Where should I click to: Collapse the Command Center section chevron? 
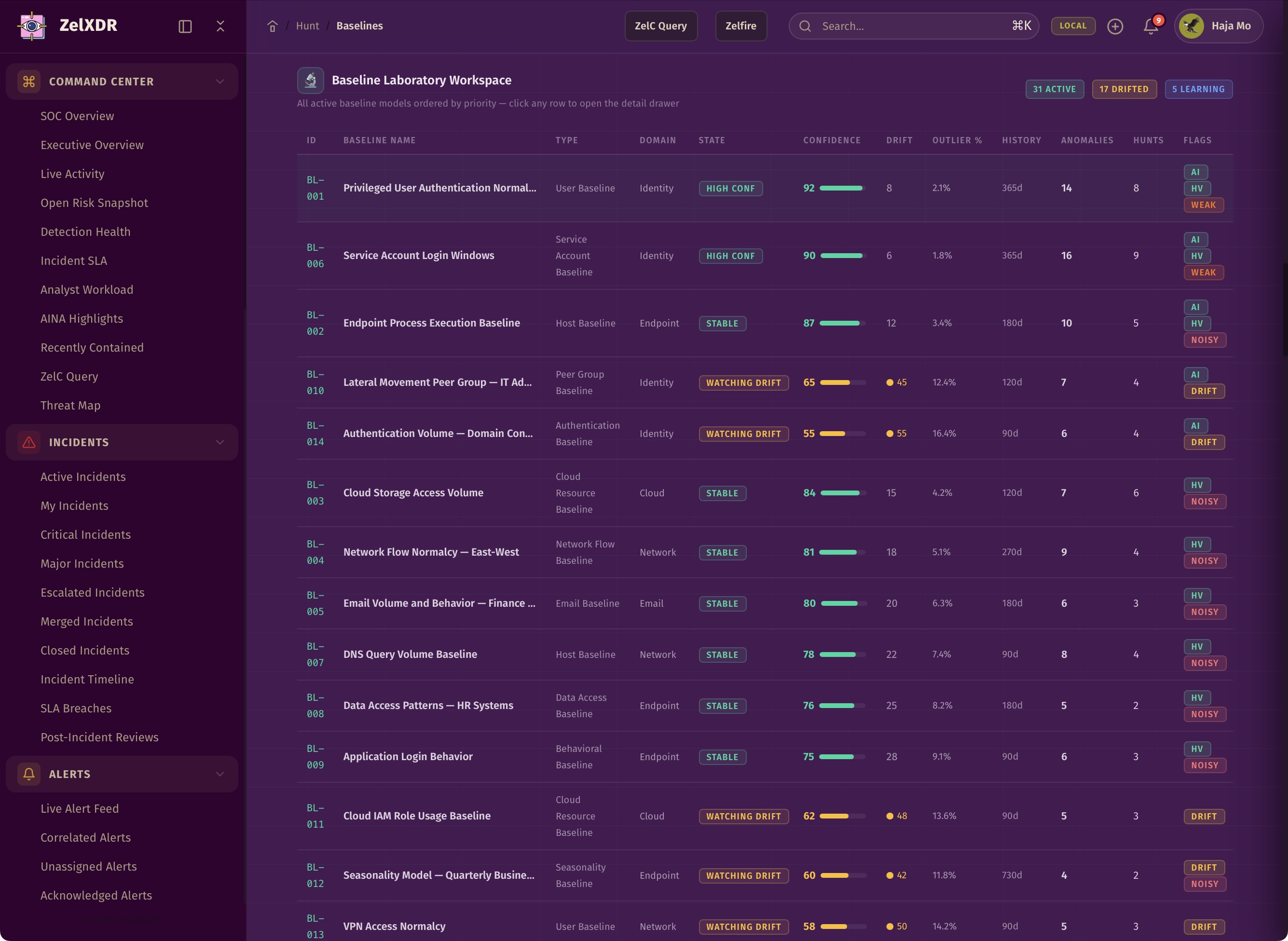(220, 82)
